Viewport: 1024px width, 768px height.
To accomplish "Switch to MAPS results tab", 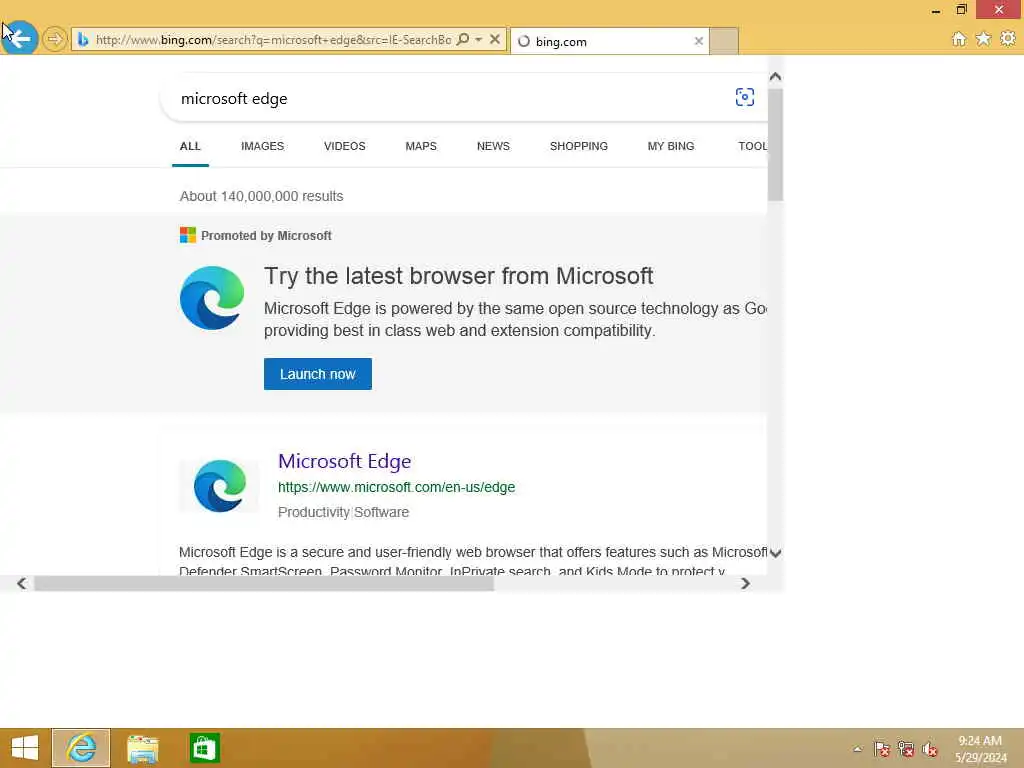I will coord(421,146).
